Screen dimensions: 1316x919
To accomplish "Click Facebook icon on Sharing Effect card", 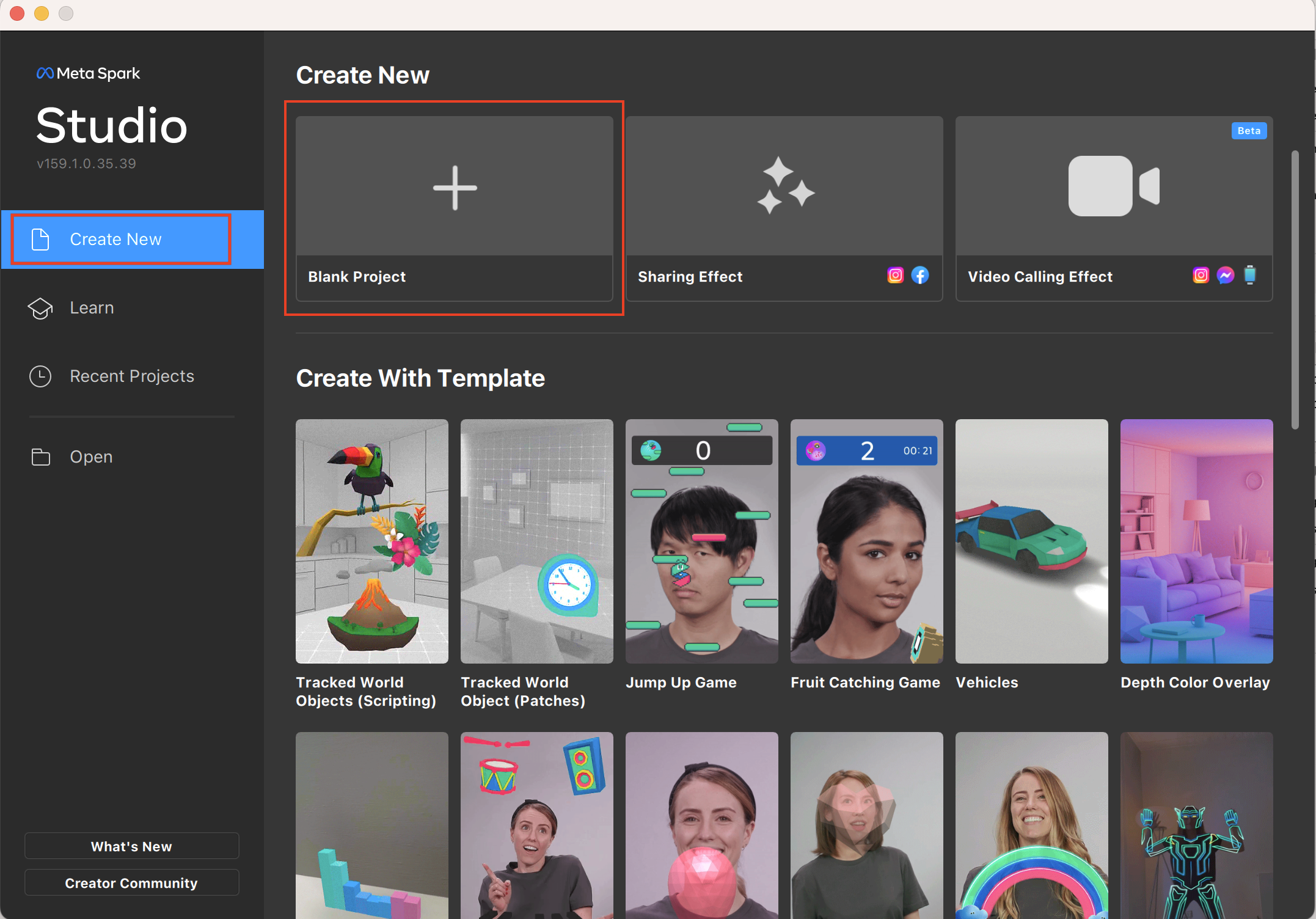I will click(x=920, y=276).
